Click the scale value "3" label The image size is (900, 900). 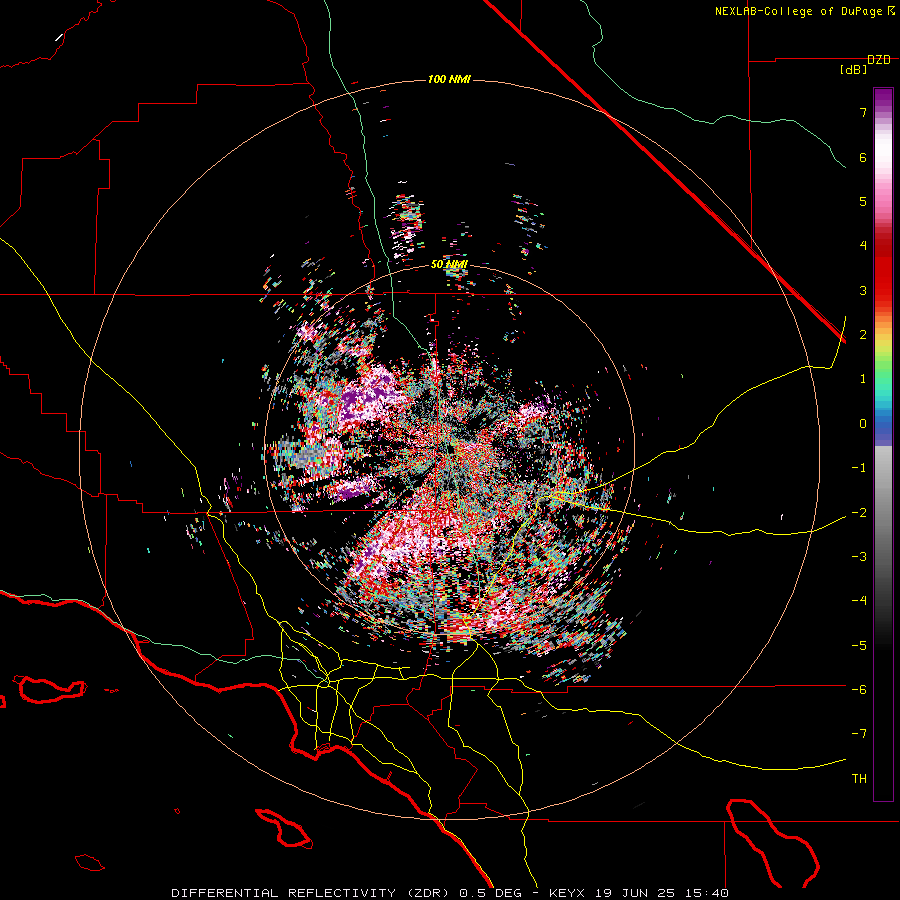point(863,290)
